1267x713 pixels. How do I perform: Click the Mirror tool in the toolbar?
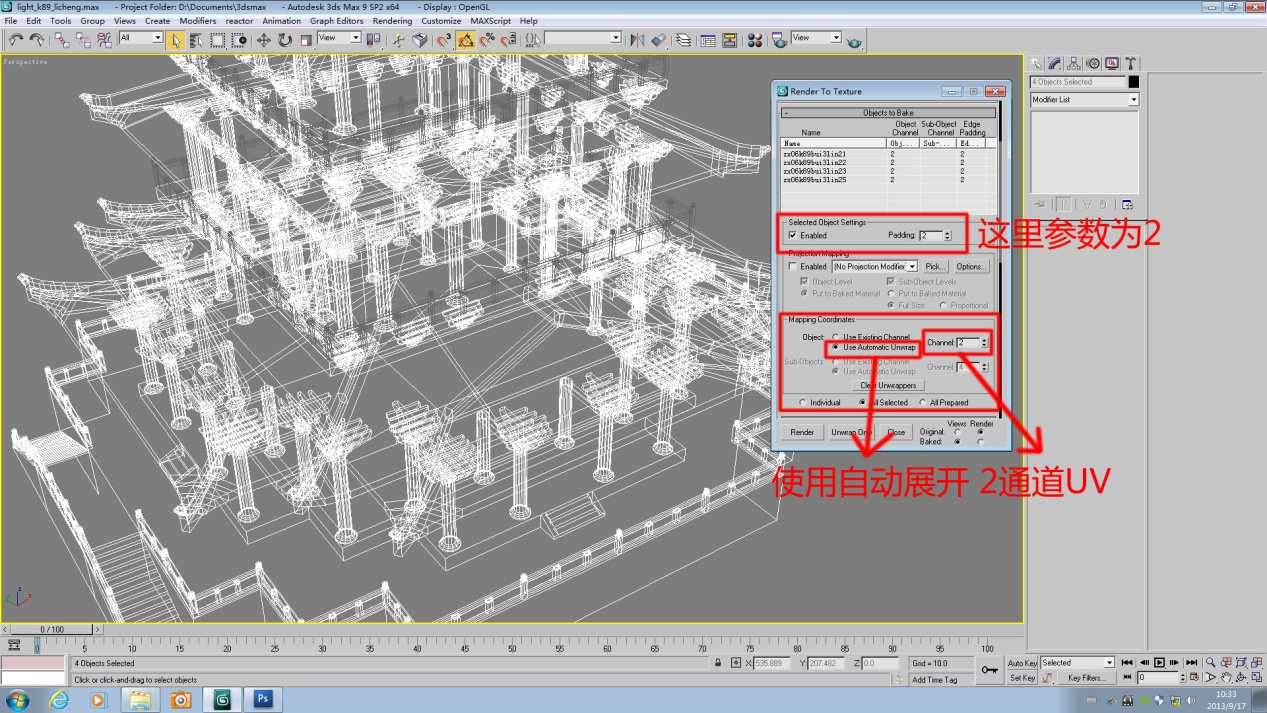tap(637, 40)
